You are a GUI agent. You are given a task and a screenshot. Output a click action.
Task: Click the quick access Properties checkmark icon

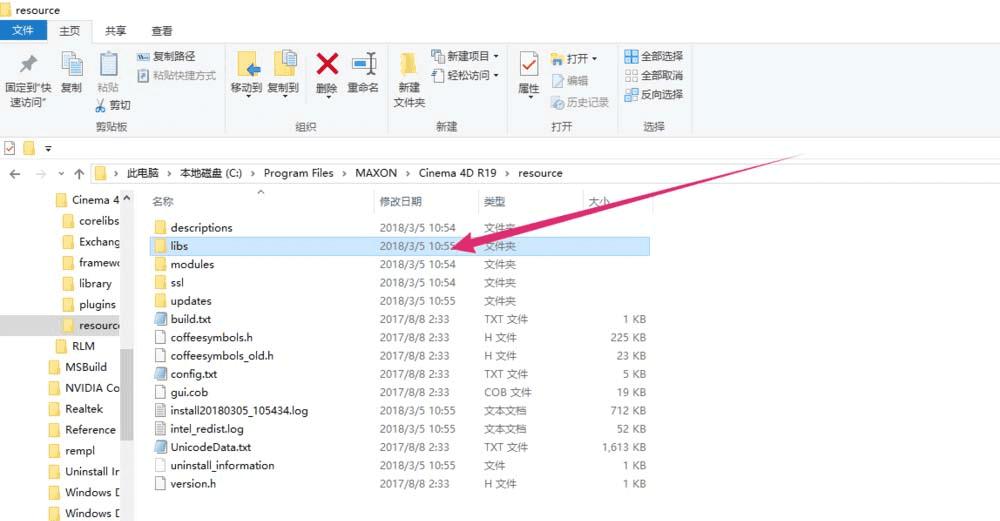click(x=10, y=148)
